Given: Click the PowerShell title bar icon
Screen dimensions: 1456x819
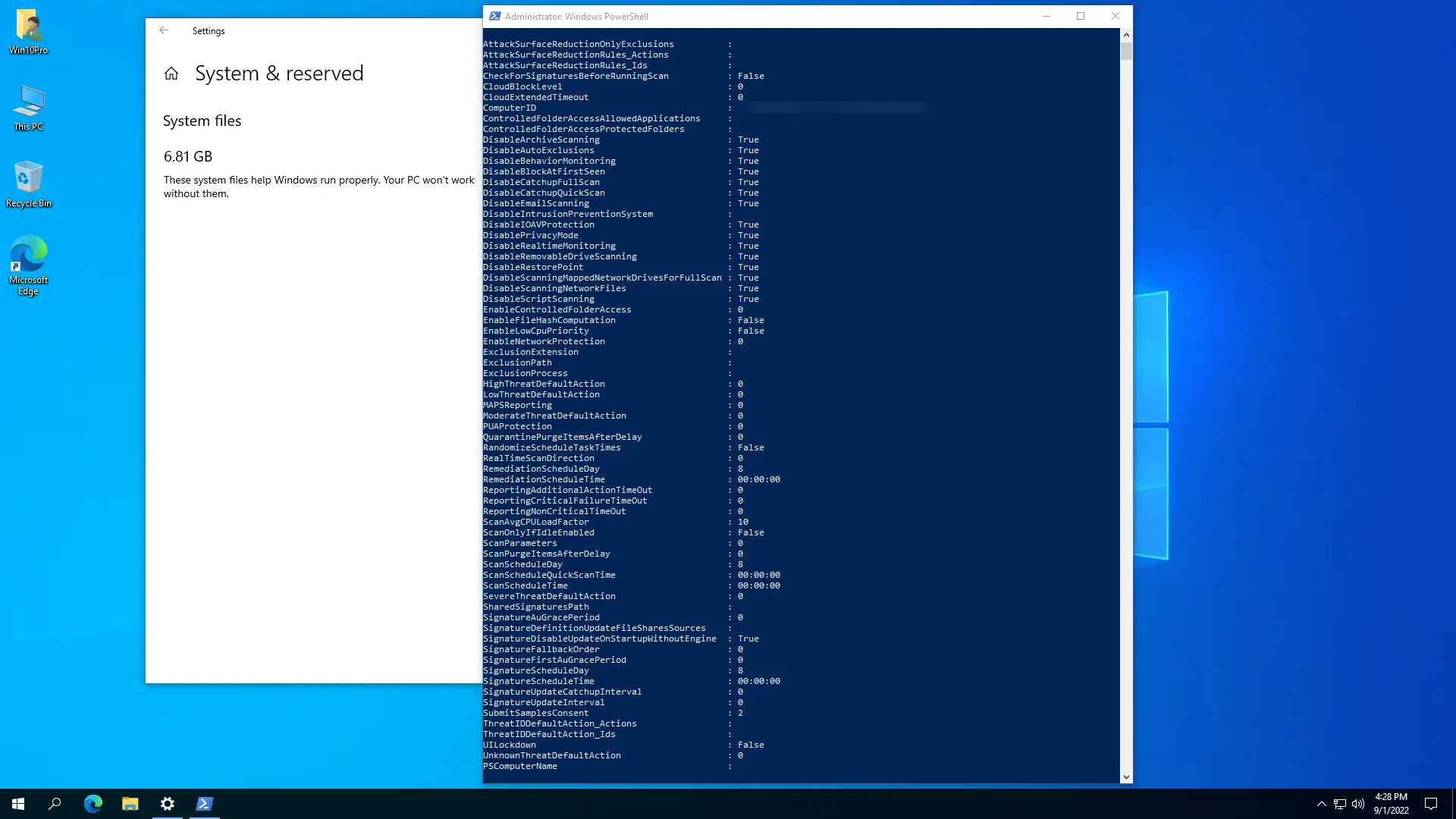Looking at the screenshot, I should coord(495,16).
